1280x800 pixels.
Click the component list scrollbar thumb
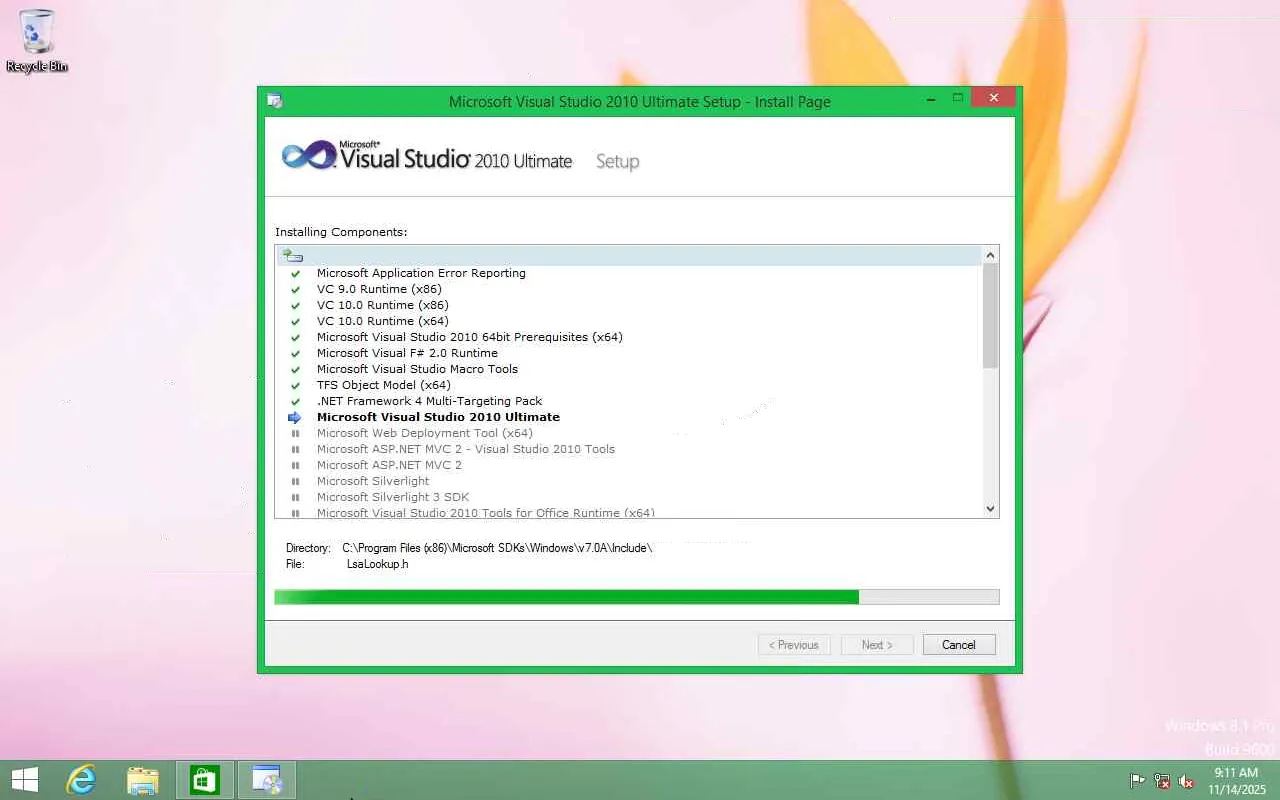coord(991,316)
